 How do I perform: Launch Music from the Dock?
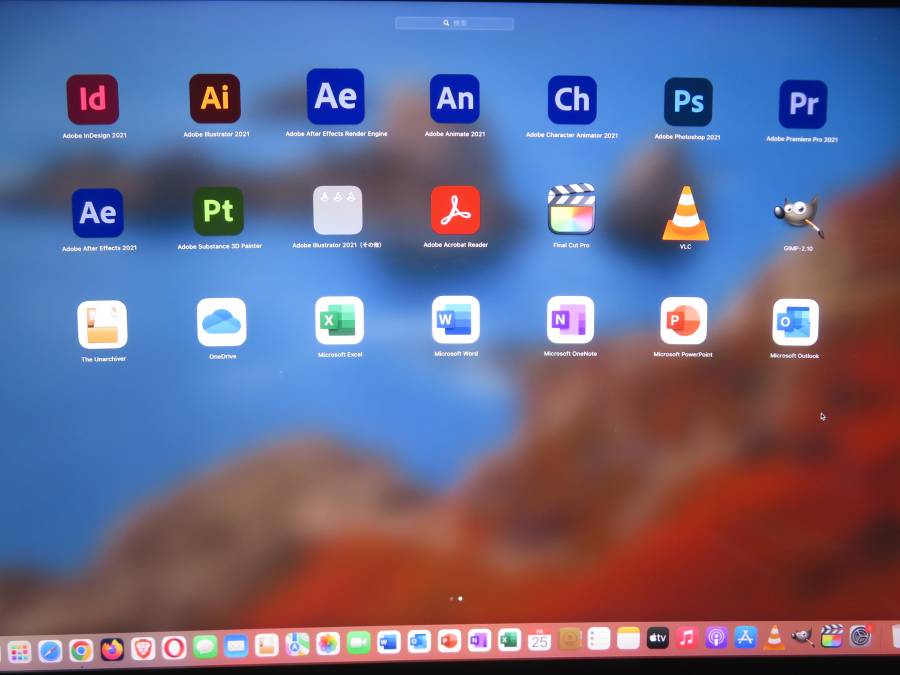pyautogui.click(x=687, y=638)
